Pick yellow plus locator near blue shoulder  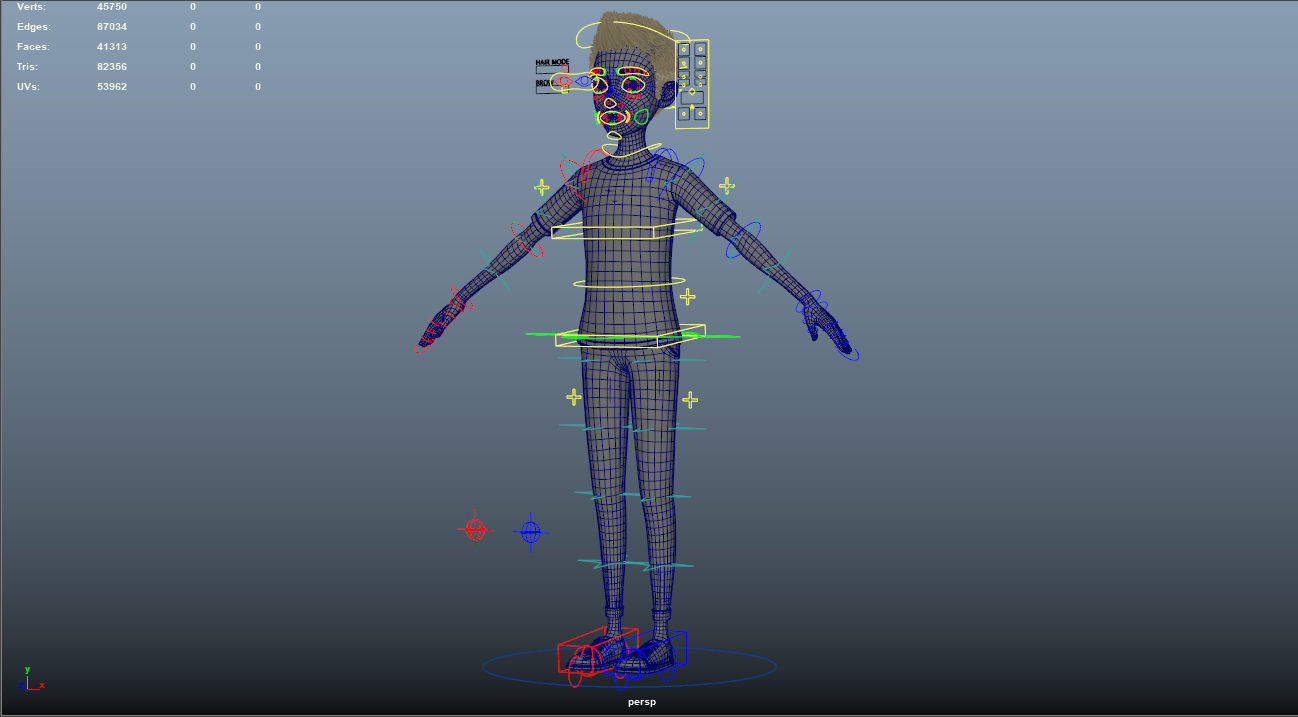click(727, 185)
